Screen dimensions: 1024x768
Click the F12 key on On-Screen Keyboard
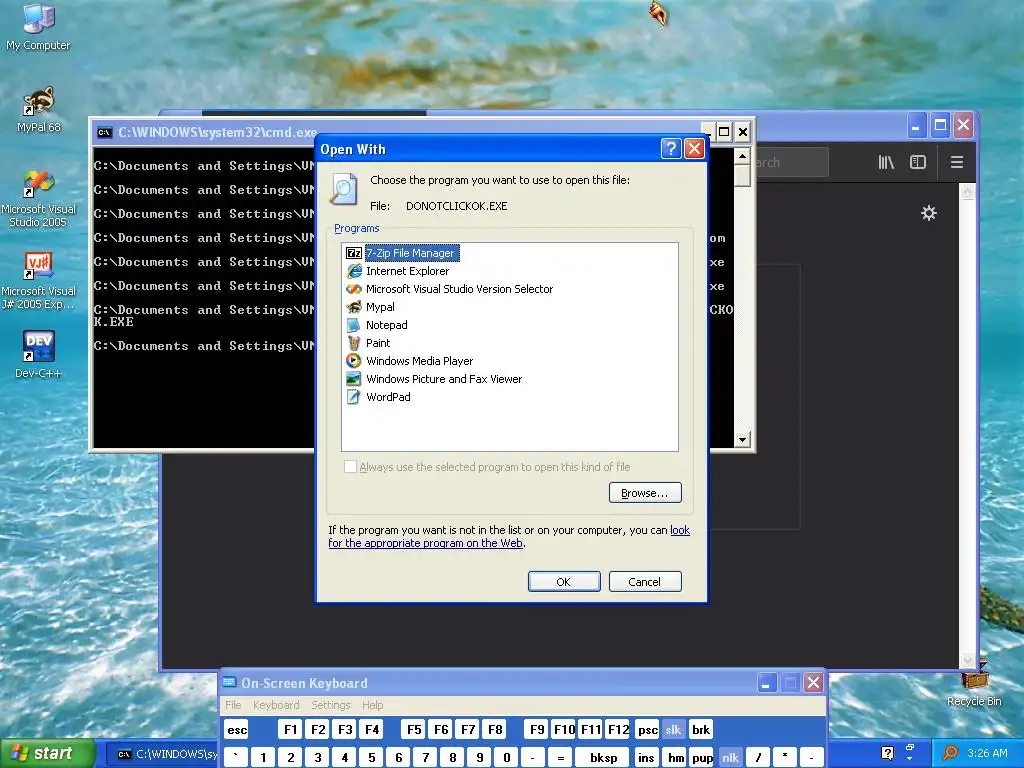point(618,729)
